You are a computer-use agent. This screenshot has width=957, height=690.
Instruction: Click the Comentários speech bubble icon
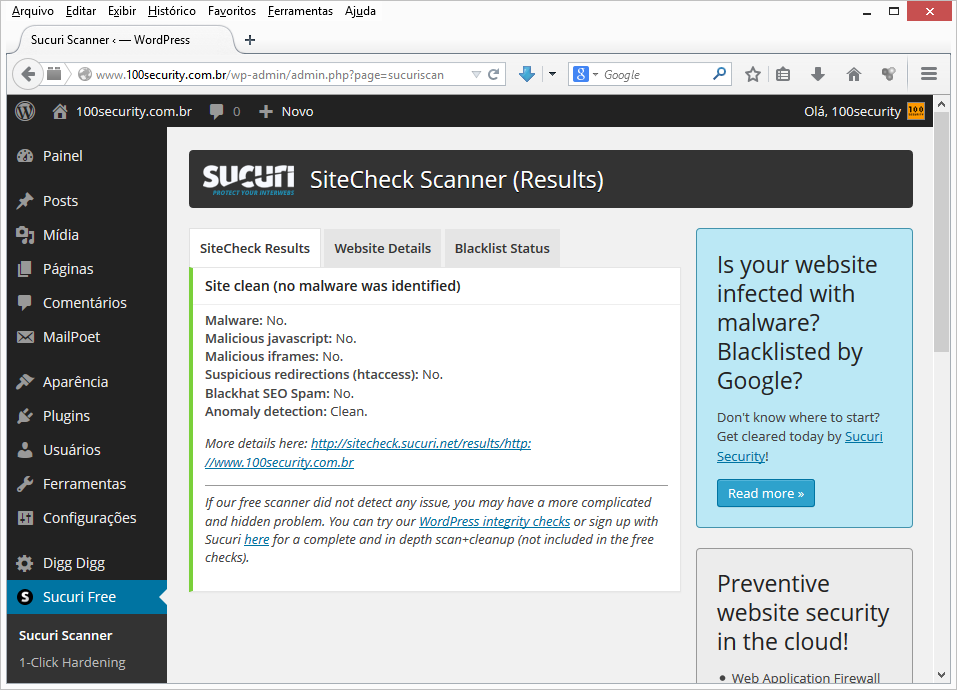pyautogui.click(x=25, y=303)
